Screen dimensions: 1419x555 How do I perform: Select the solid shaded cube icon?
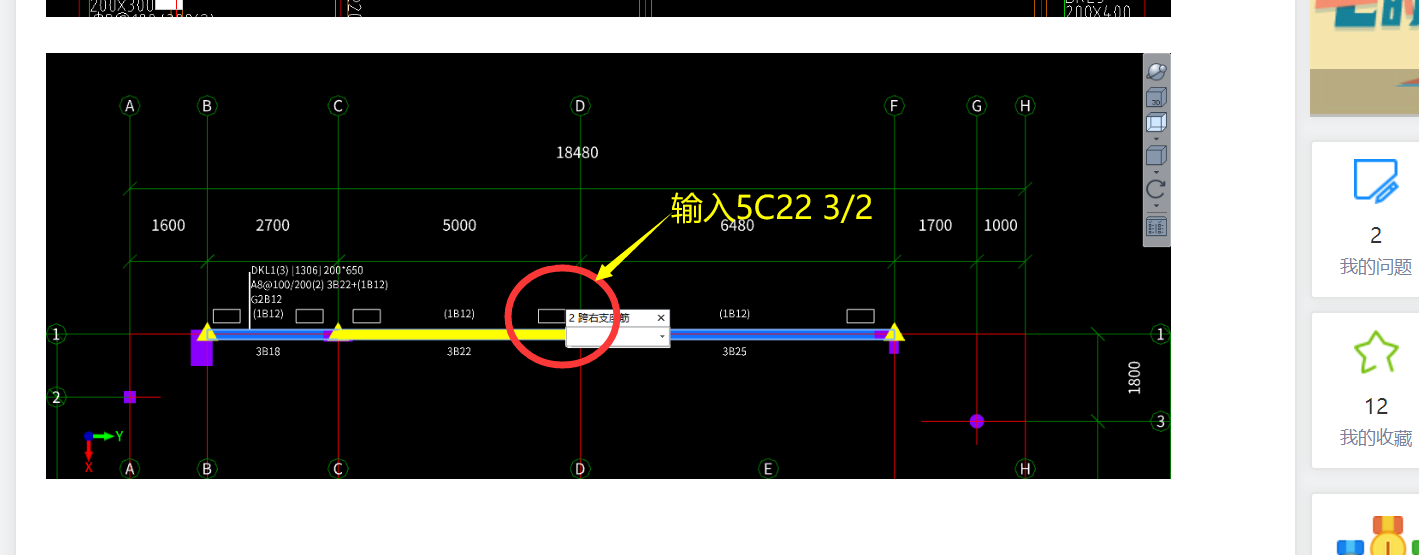1156,156
